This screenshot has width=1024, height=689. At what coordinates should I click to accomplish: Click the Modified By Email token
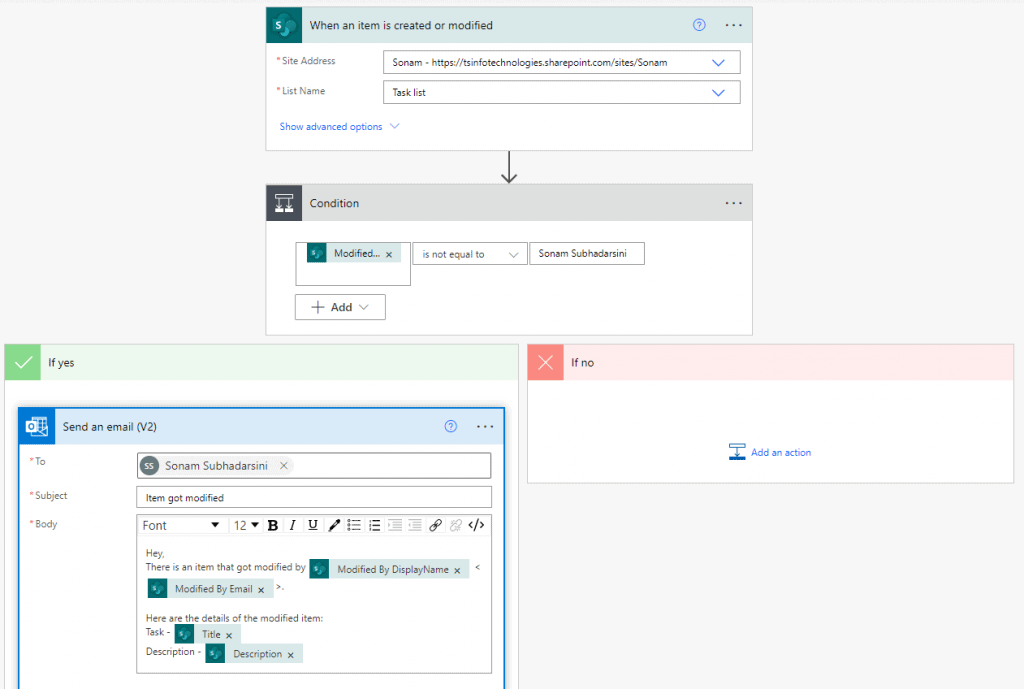[209, 589]
